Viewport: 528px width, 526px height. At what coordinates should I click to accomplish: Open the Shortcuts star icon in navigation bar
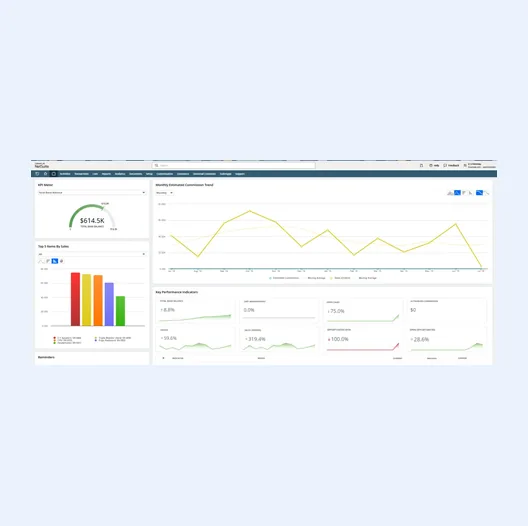click(45, 174)
